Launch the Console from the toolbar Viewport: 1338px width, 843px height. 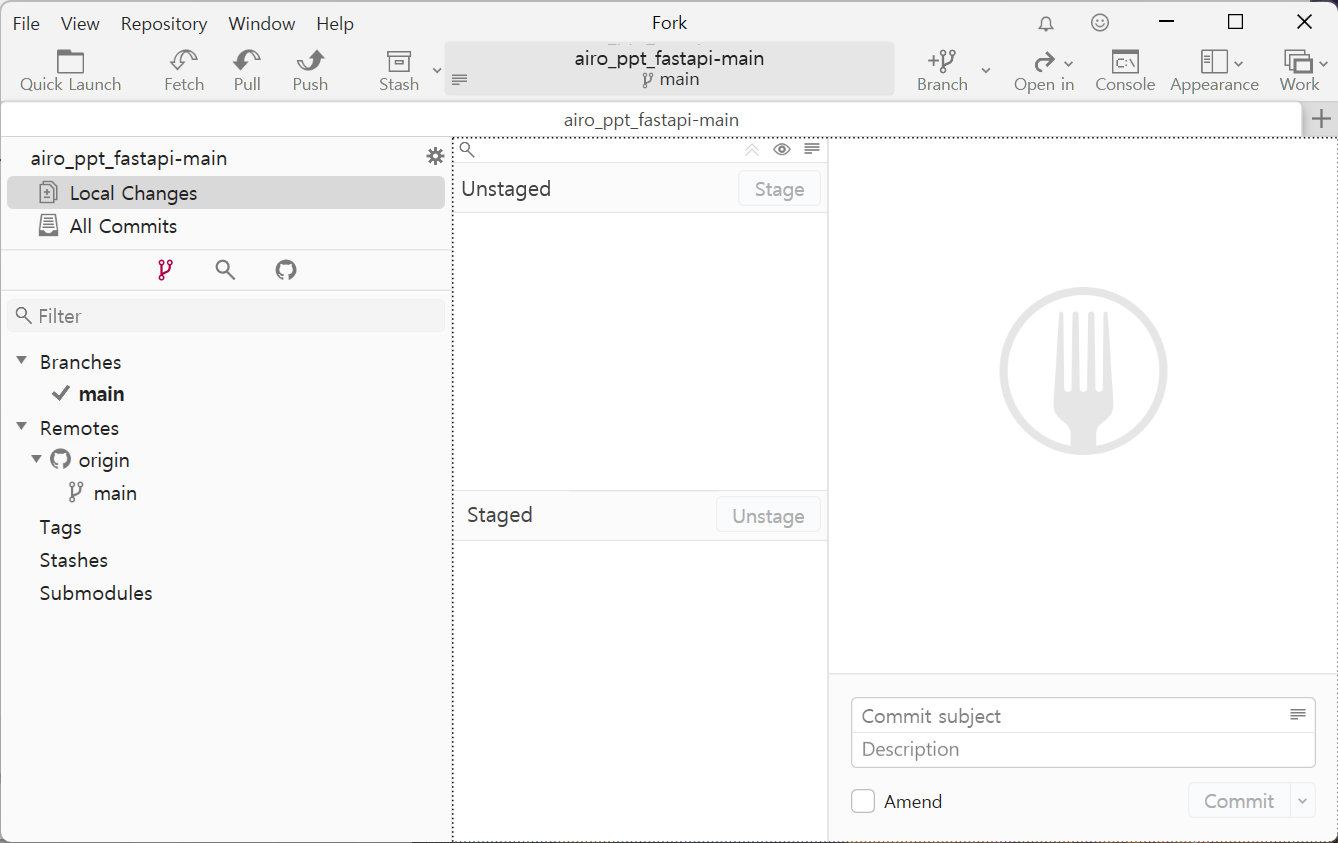coord(1125,71)
